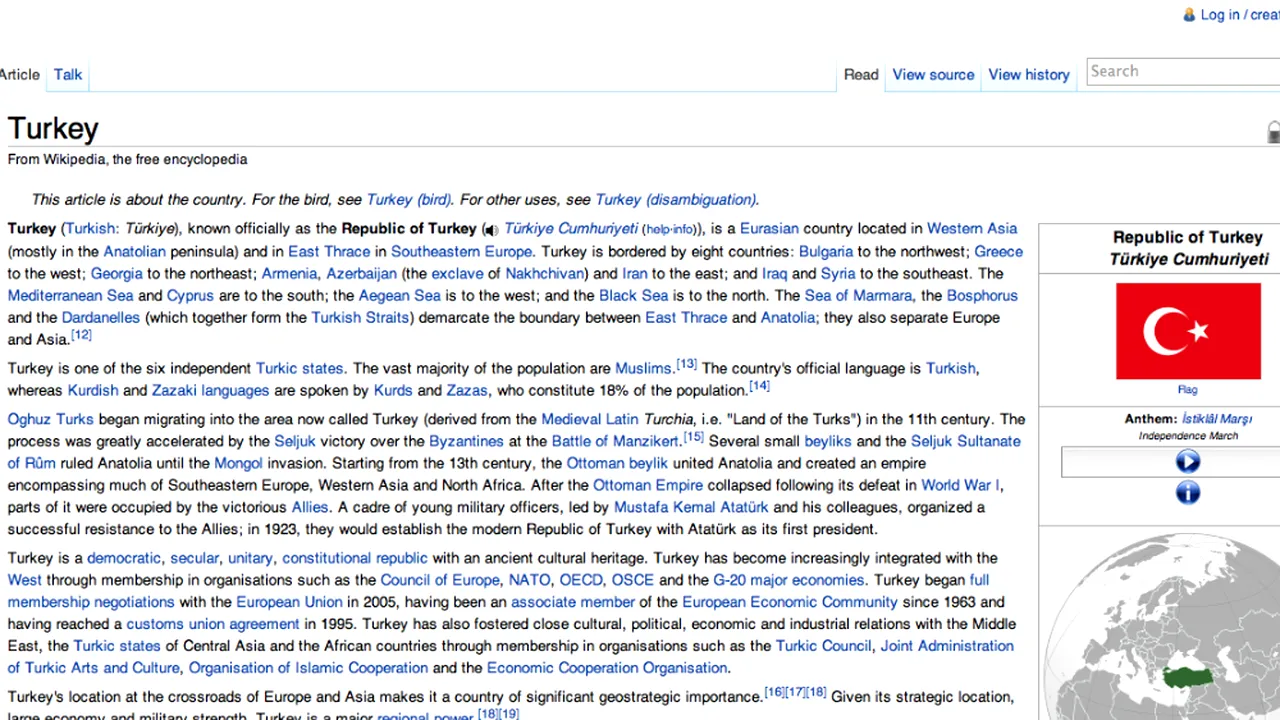Image resolution: width=1280 pixels, height=720 pixels.
Task: Open the info icon below the anthem player
Action: coord(1187,492)
